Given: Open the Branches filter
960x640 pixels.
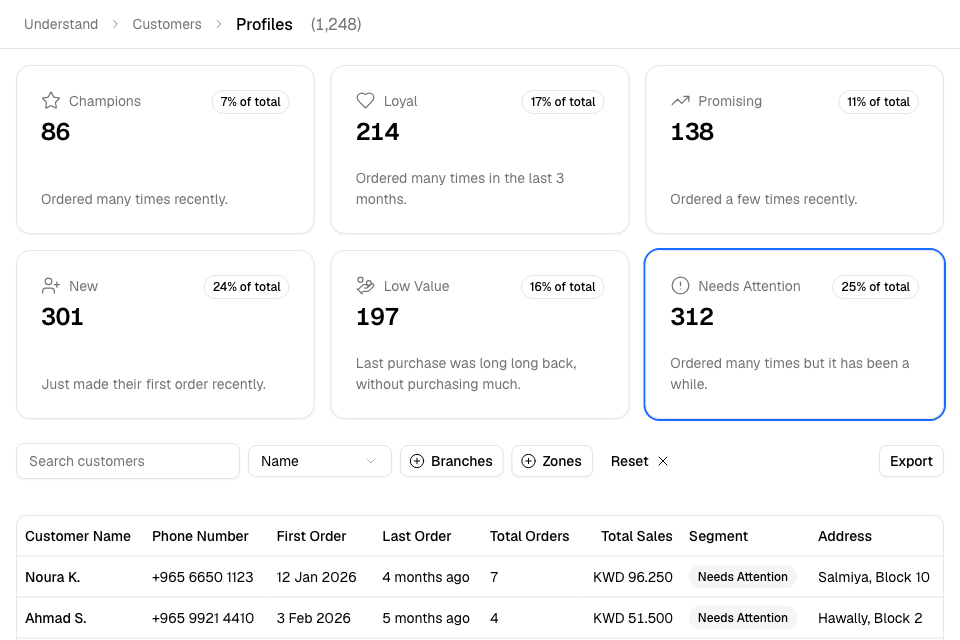Looking at the screenshot, I should (x=452, y=461).
